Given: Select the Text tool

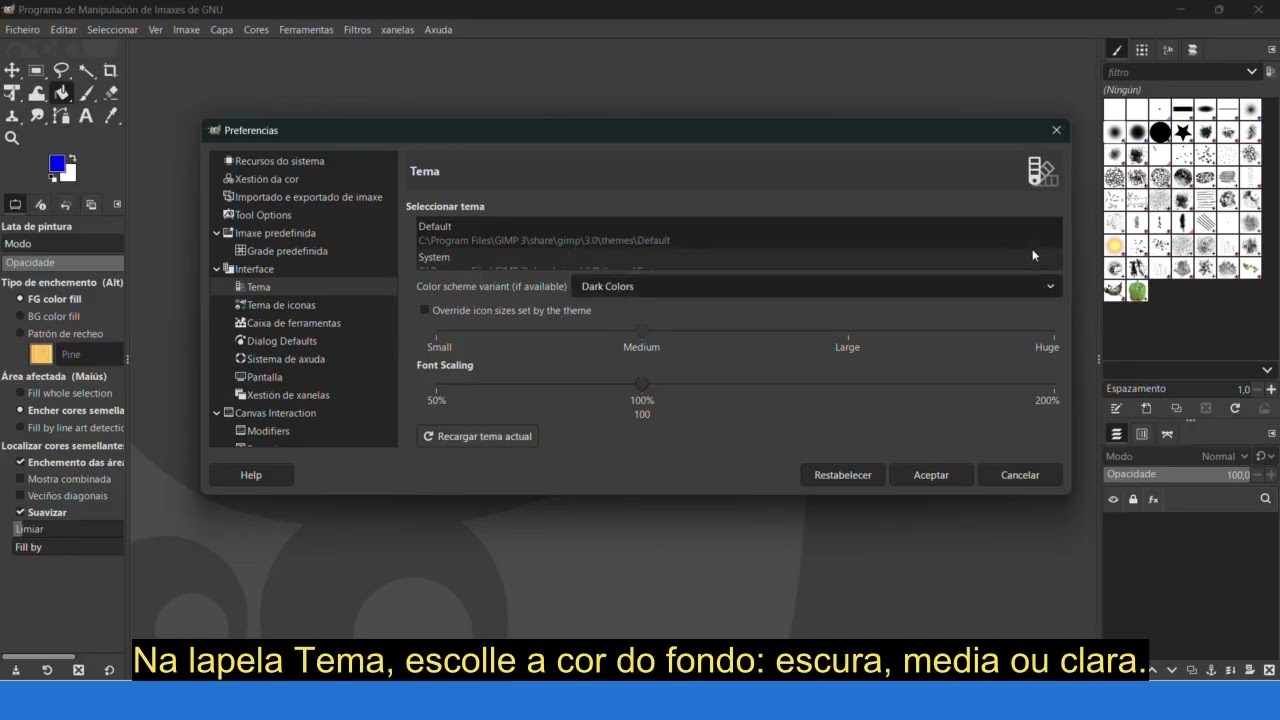Looking at the screenshot, I should pos(86,116).
